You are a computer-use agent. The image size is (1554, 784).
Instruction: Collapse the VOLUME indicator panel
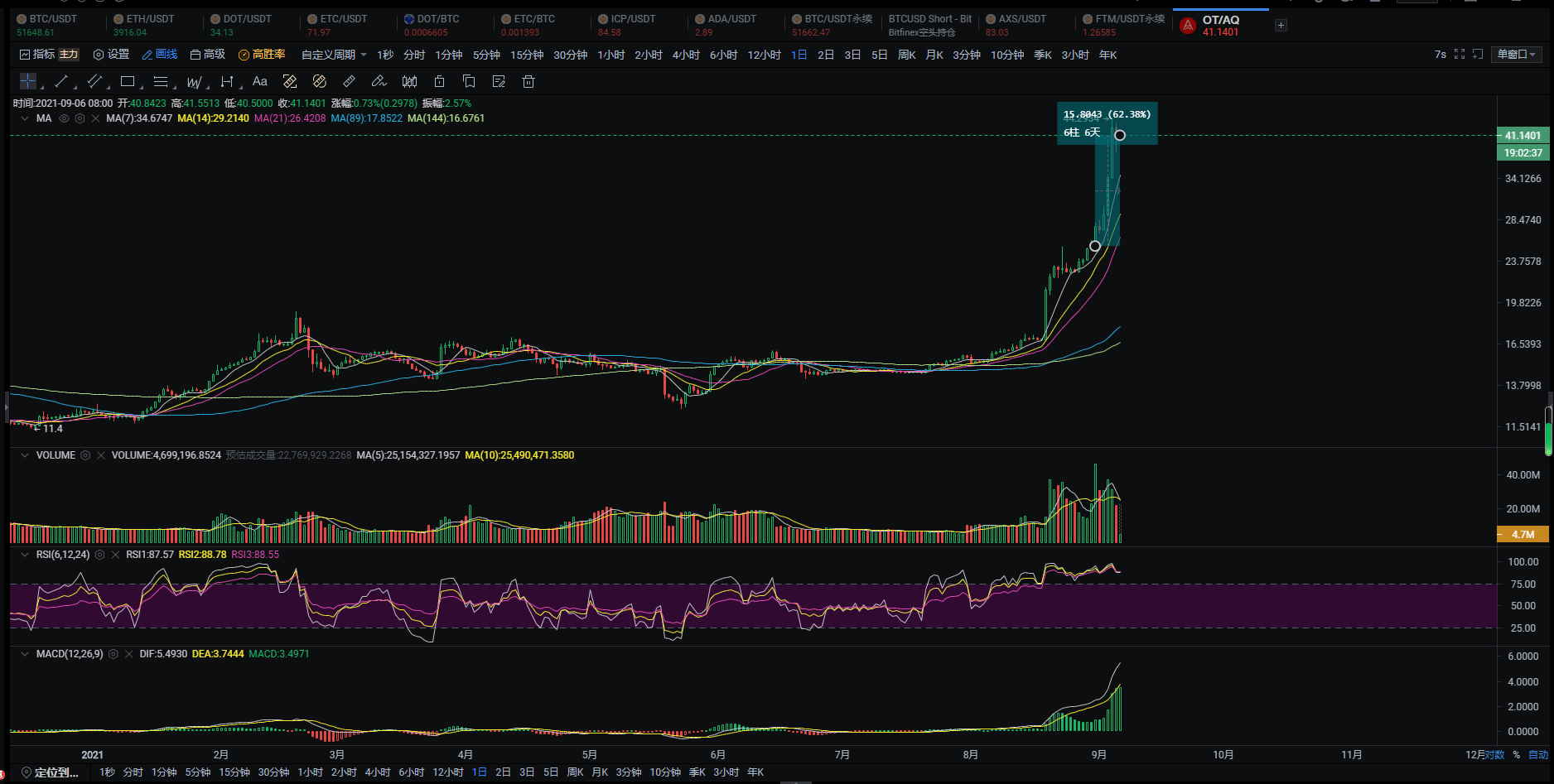pyautogui.click(x=24, y=455)
